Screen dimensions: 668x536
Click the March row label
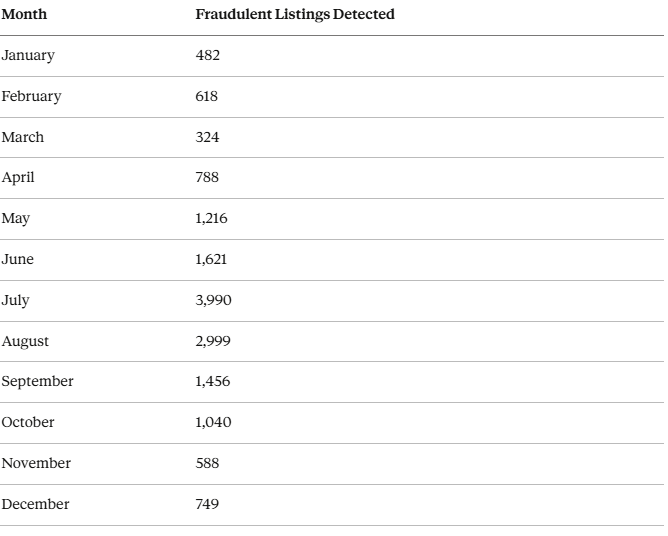click(x=23, y=137)
